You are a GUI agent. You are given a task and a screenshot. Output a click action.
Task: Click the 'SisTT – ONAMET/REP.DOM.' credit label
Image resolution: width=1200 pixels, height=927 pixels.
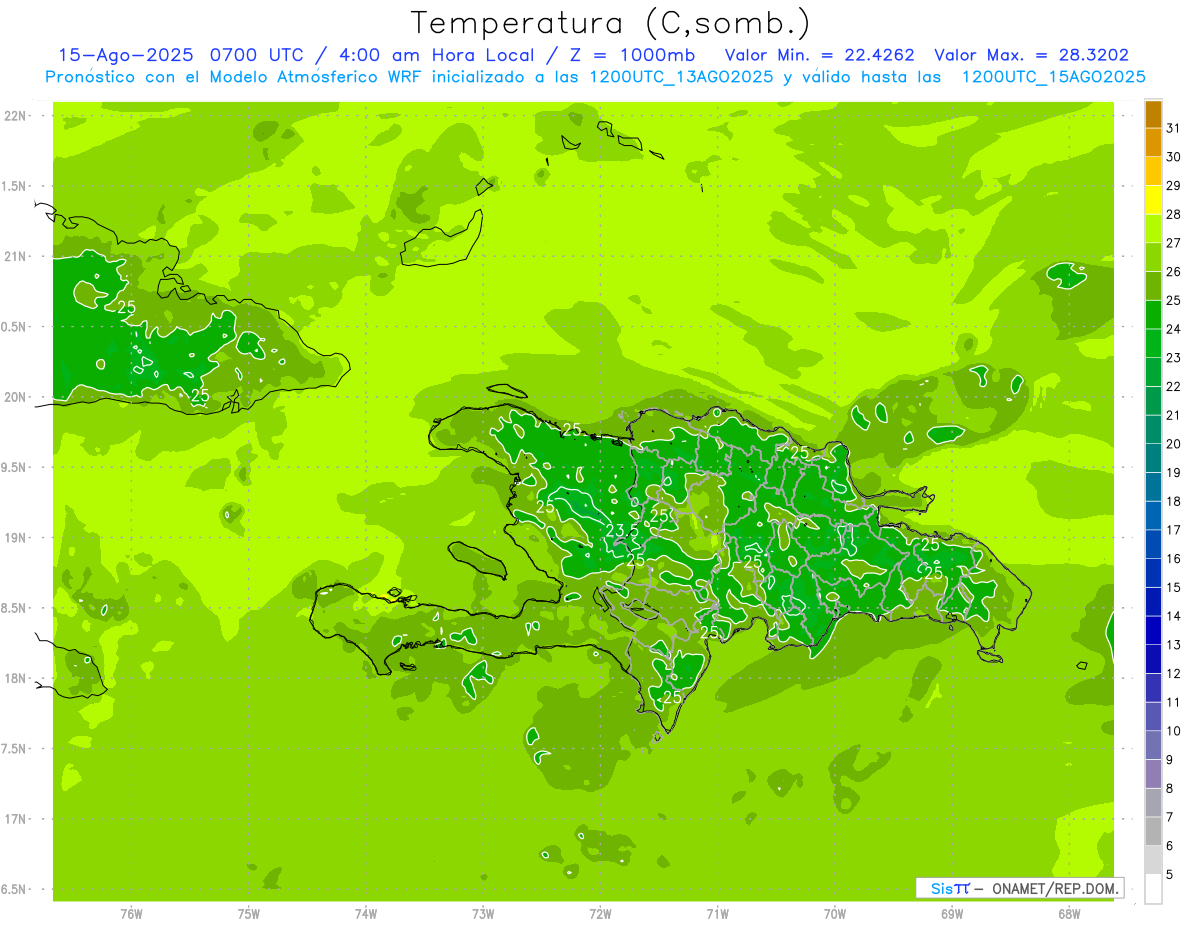(1019, 888)
